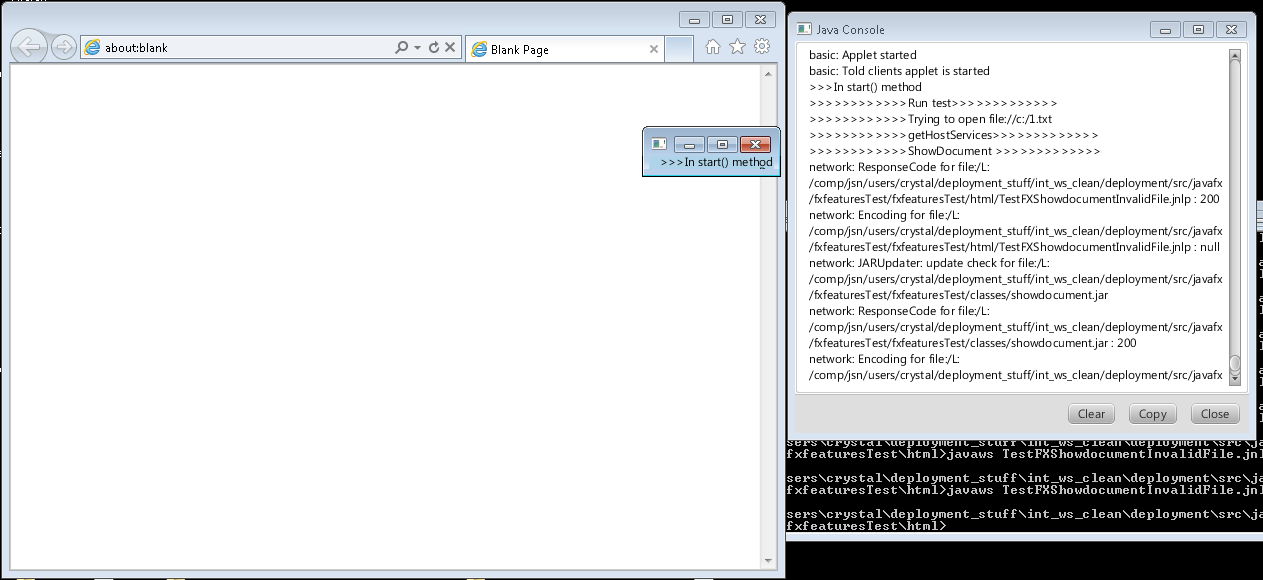Go to Home via the house icon
Viewport: 1263px width, 580px height.
point(712,47)
